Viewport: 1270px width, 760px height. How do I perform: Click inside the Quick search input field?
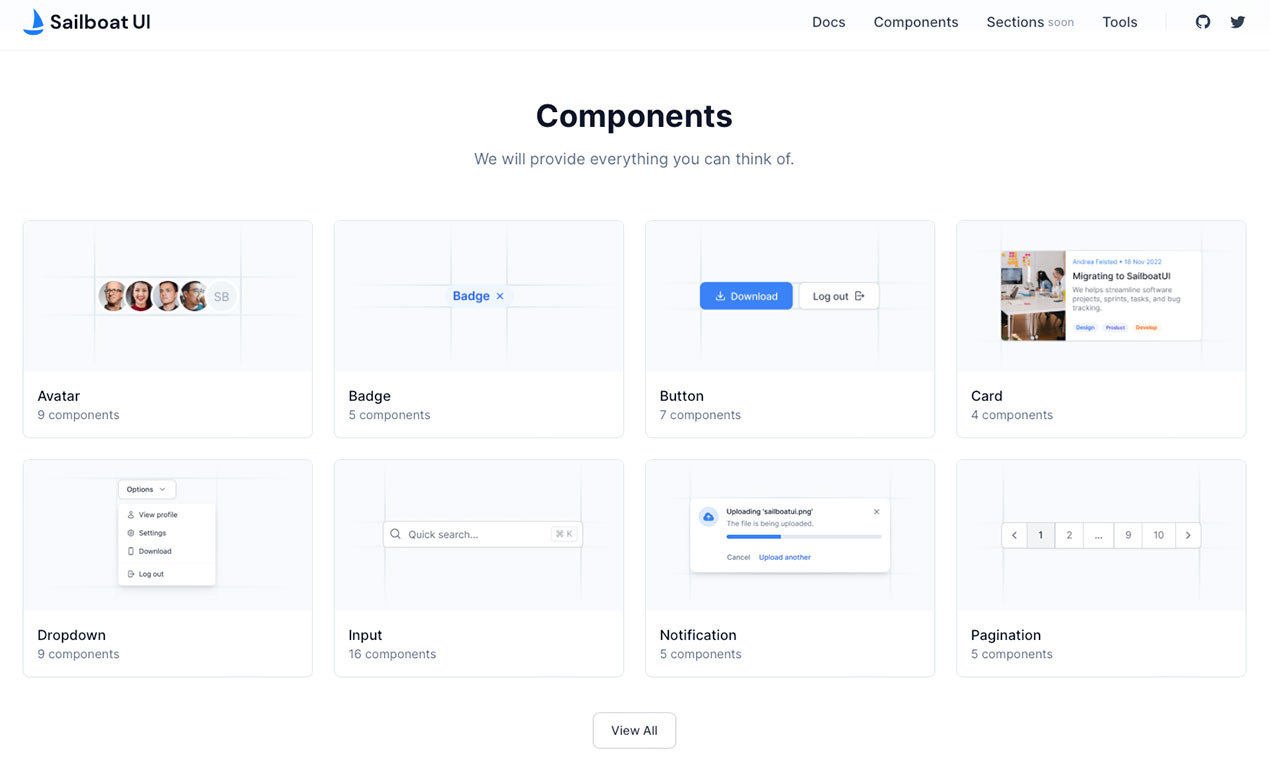pos(460,534)
